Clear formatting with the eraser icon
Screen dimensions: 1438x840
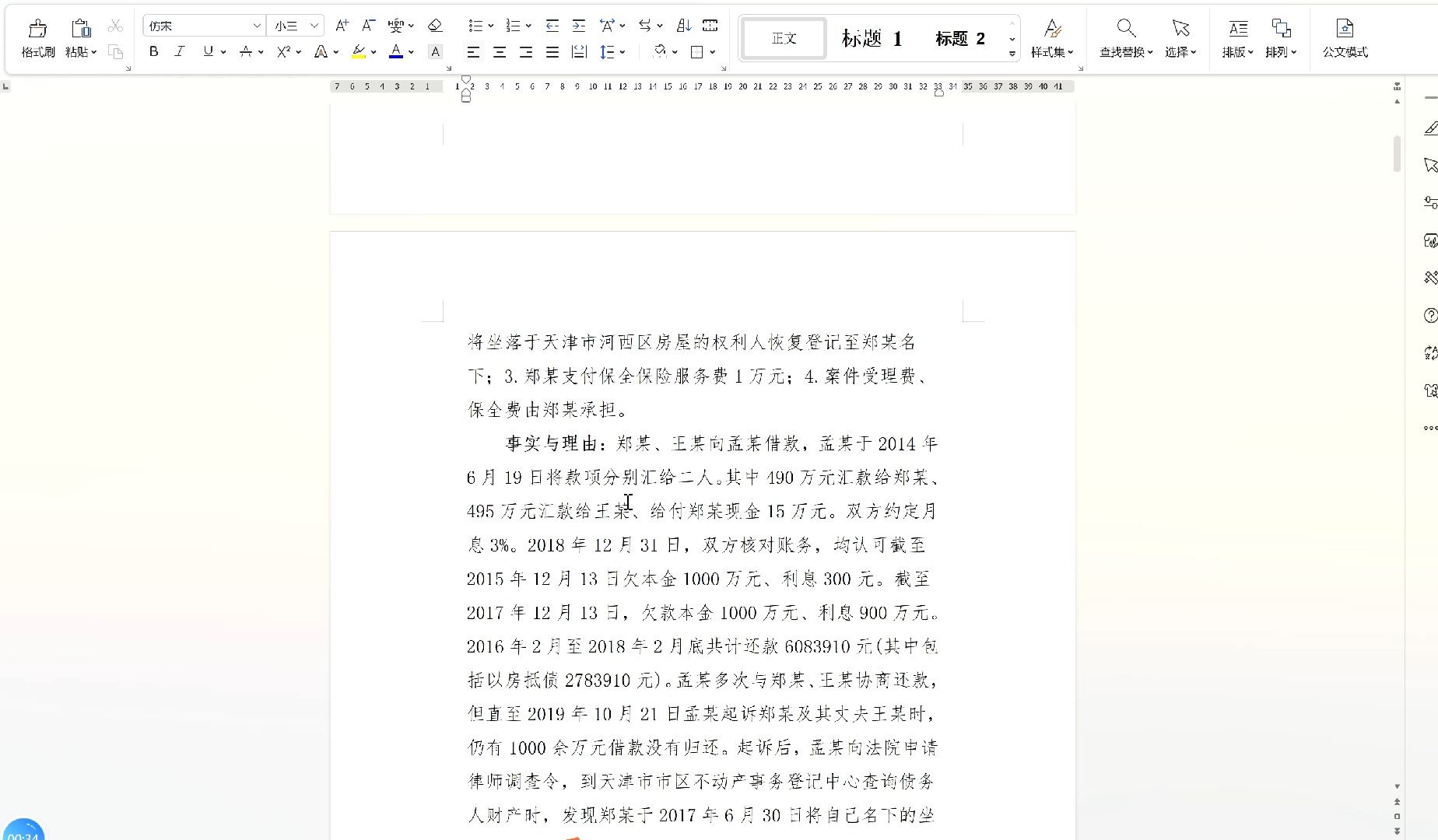[x=435, y=26]
